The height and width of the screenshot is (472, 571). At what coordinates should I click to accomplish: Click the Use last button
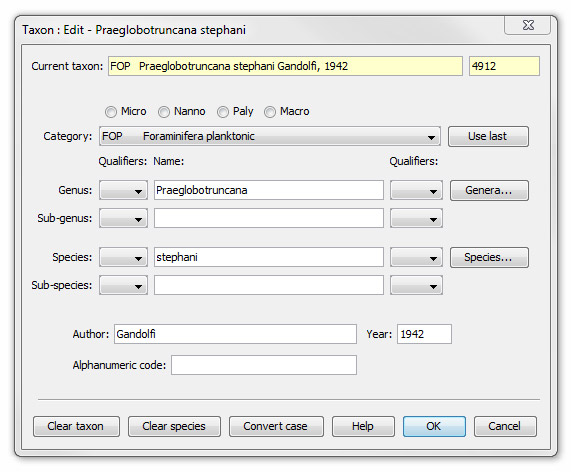[488, 137]
